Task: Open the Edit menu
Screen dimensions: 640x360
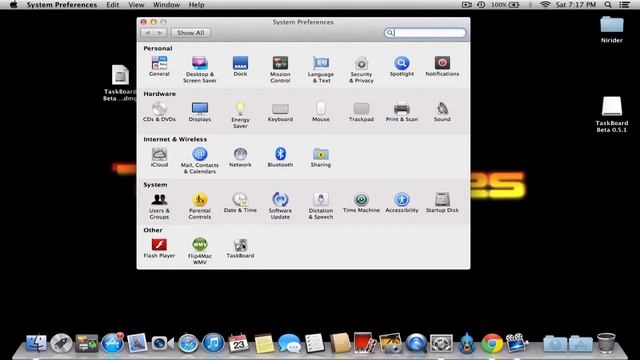Action: coord(113,5)
